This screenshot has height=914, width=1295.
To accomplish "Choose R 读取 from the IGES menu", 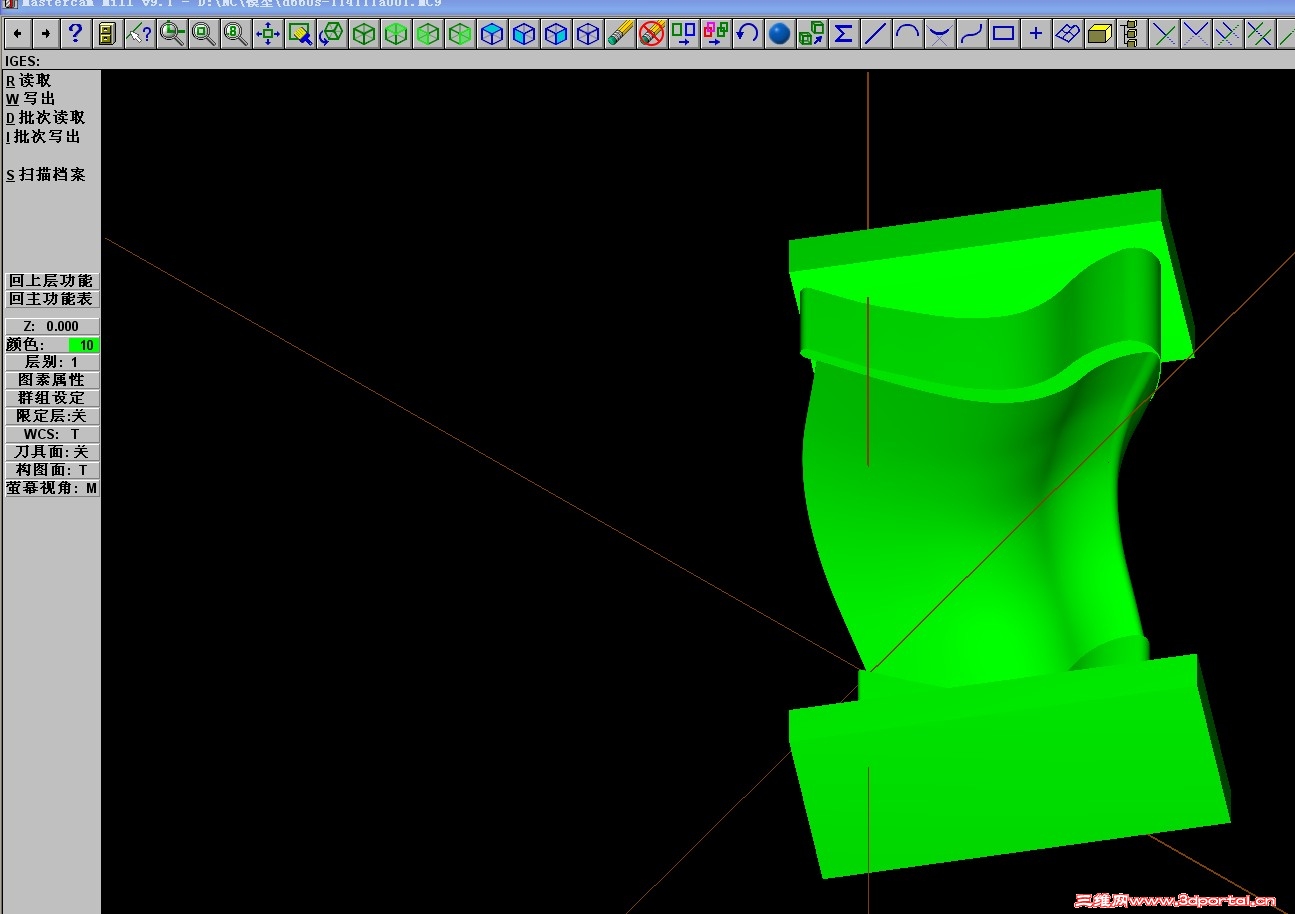I will pyautogui.click(x=28, y=80).
